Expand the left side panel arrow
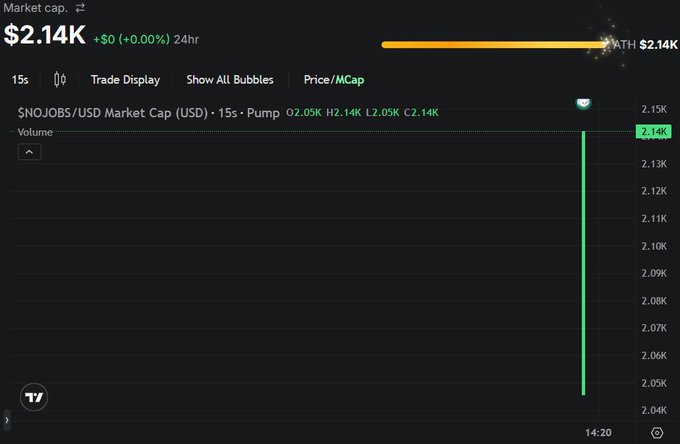This screenshot has height=444, width=680. click(7, 420)
